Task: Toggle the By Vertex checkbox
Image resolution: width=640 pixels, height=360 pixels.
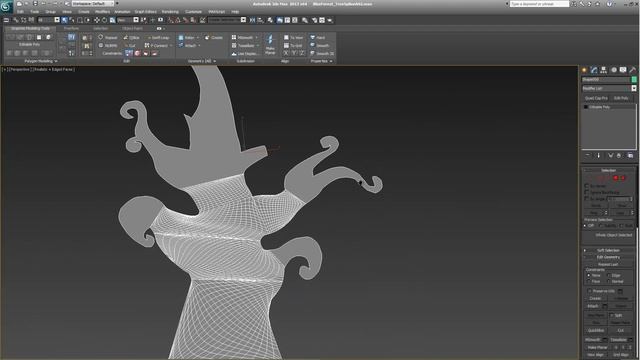Action: click(x=587, y=186)
